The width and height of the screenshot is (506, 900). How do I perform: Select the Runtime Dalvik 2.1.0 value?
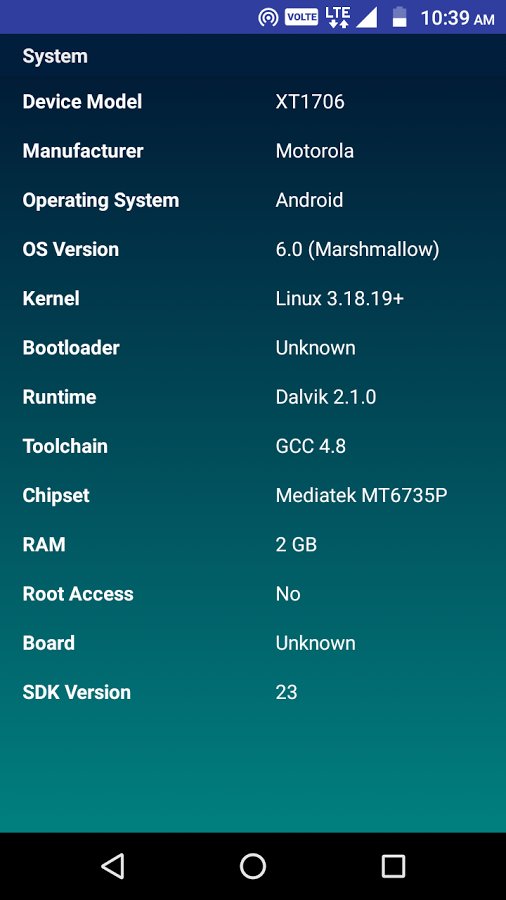click(x=326, y=397)
